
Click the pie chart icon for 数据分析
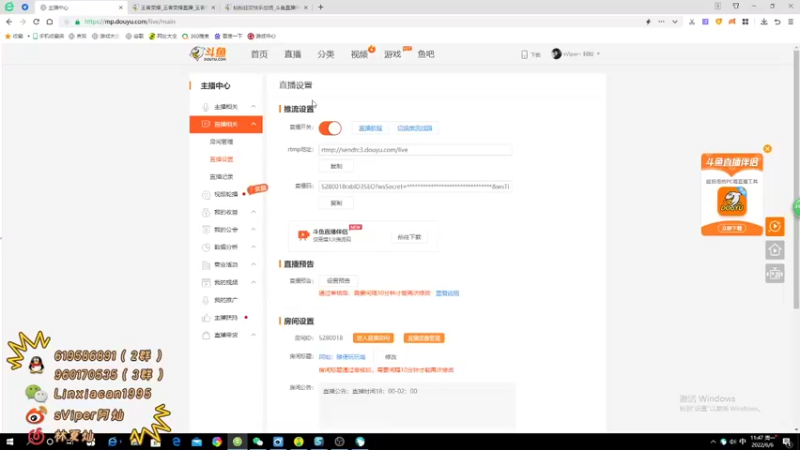pos(206,247)
